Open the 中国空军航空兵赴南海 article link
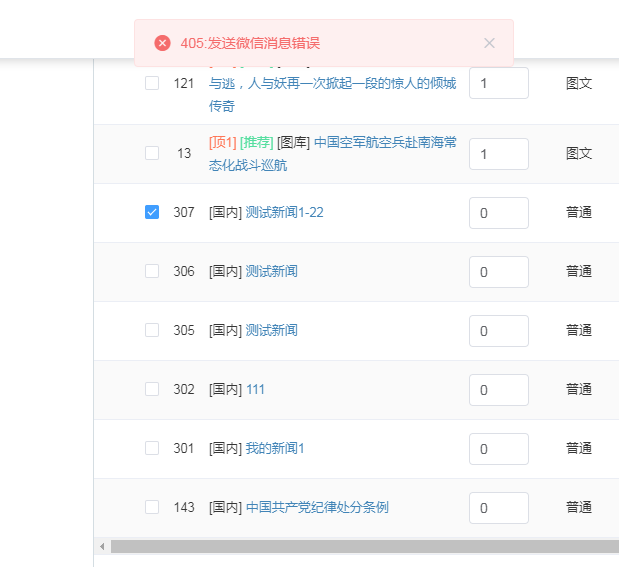 (x=385, y=142)
